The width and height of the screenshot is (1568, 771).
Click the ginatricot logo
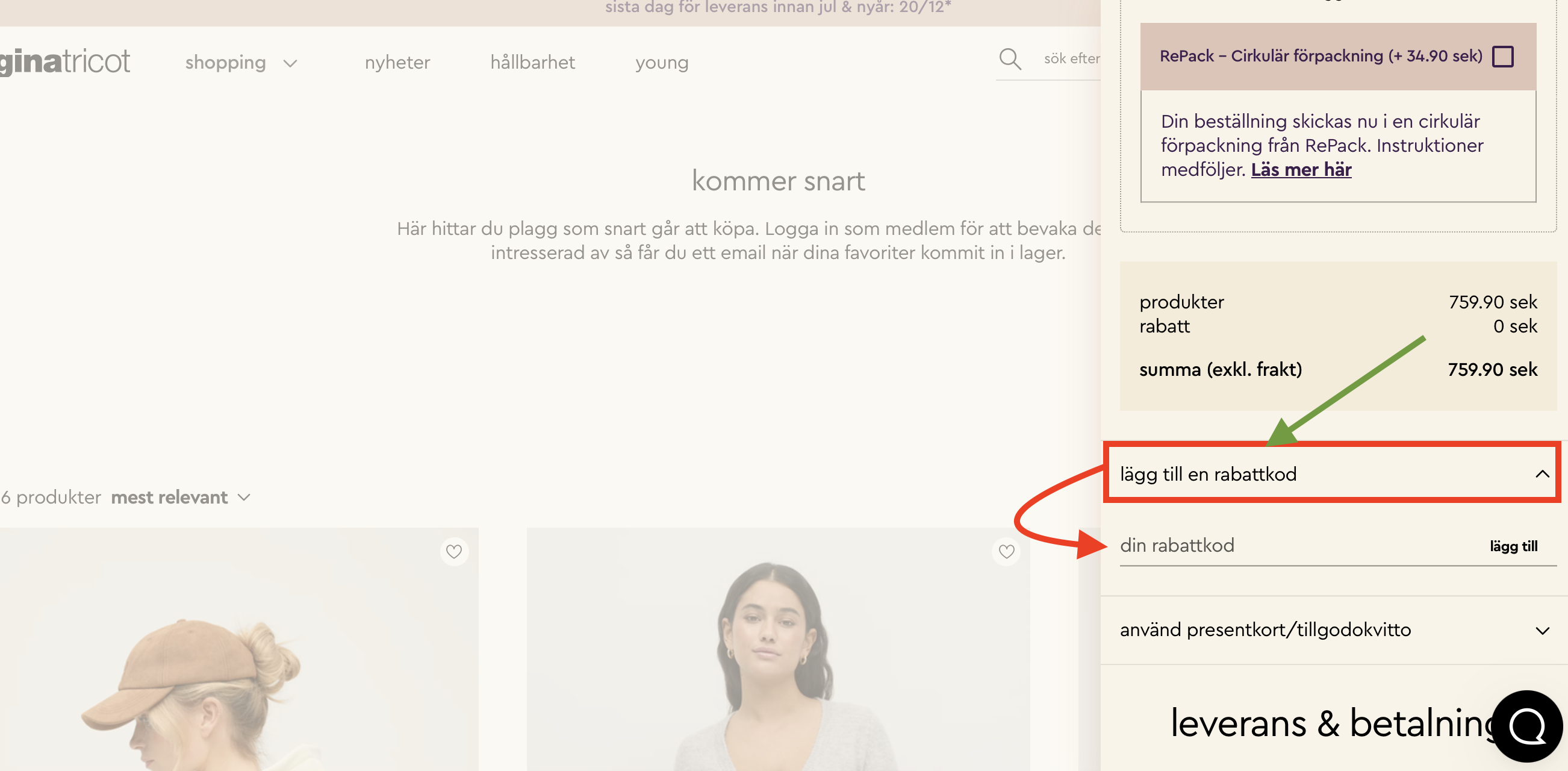click(x=64, y=61)
